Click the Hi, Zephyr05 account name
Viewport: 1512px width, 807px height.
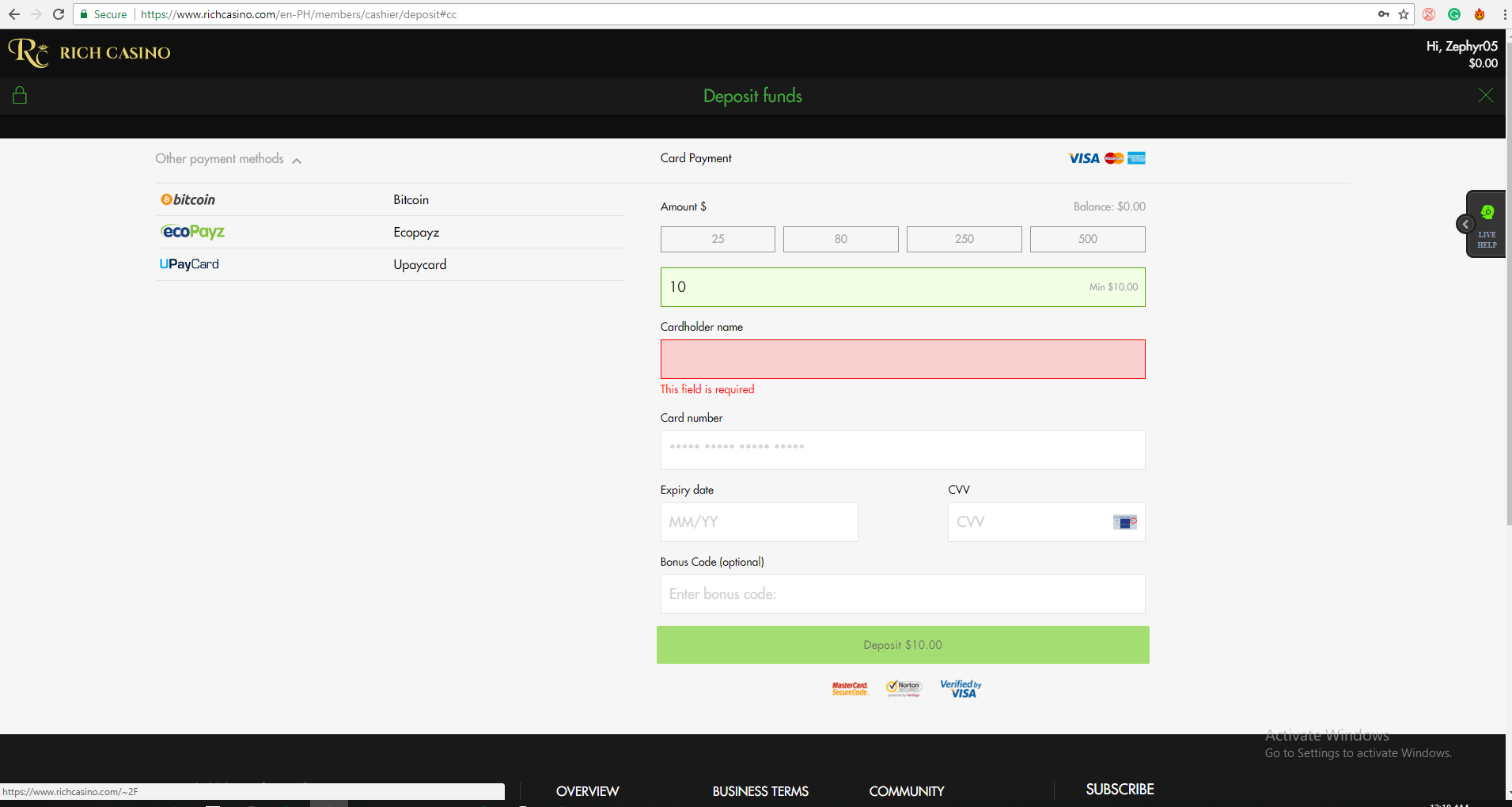(1462, 46)
